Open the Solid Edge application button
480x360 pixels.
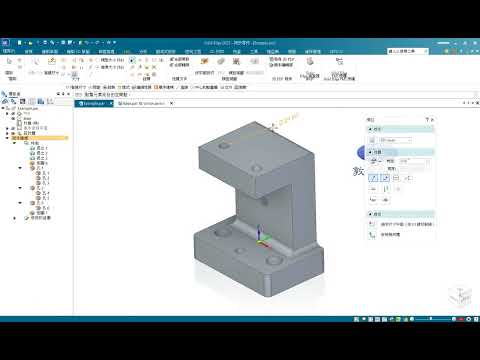(6, 43)
